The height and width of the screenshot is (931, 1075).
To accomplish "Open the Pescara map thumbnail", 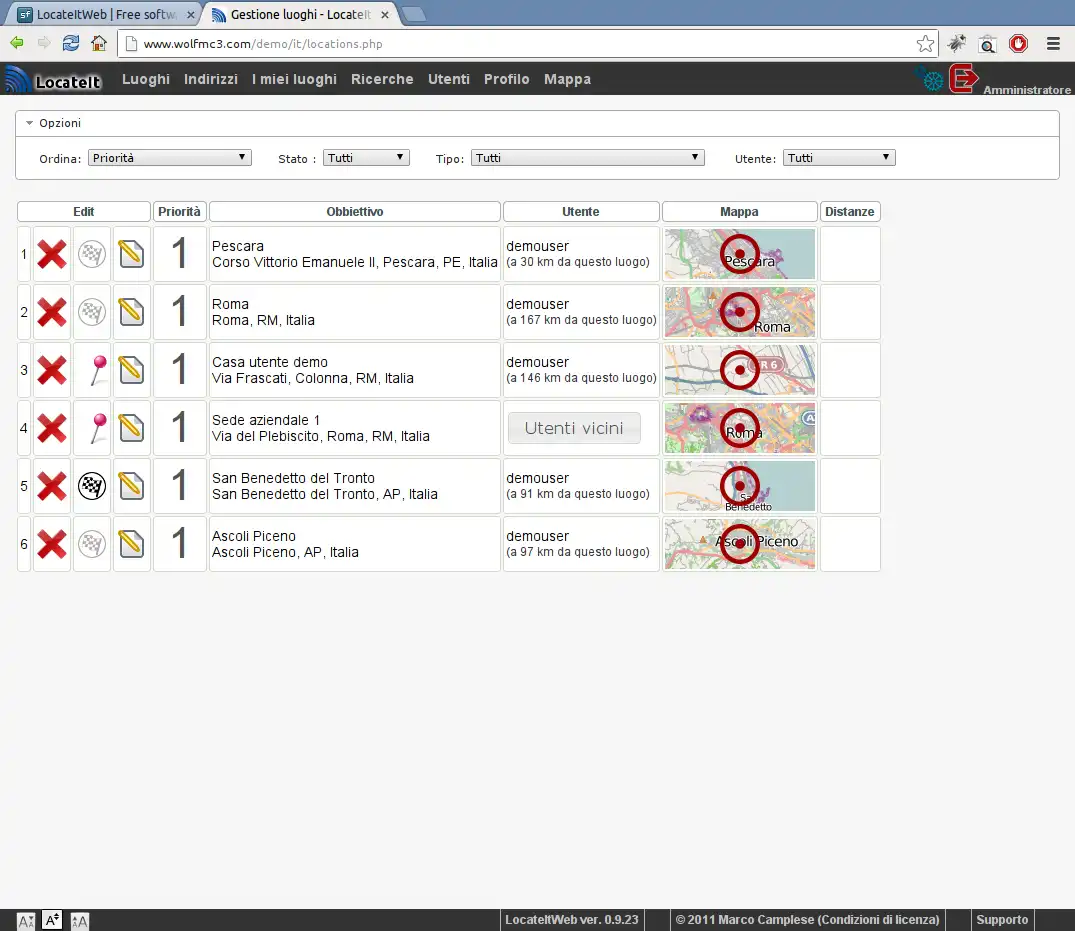I will tap(740, 254).
